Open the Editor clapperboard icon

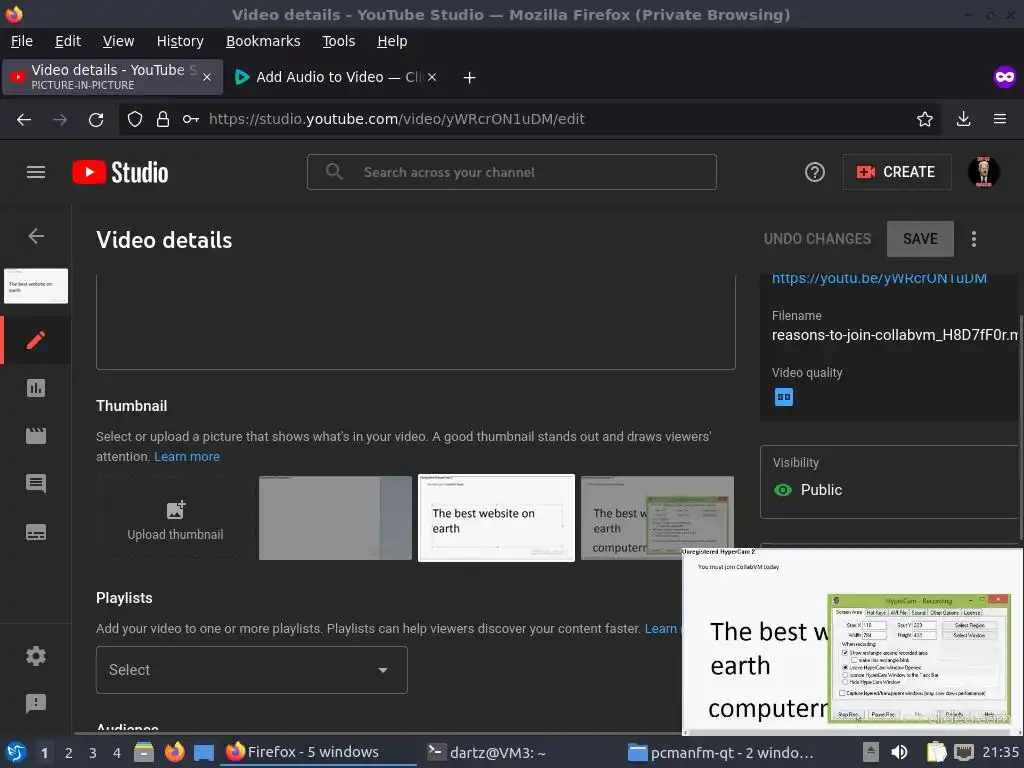pyautogui.click(x=36, y=436)
